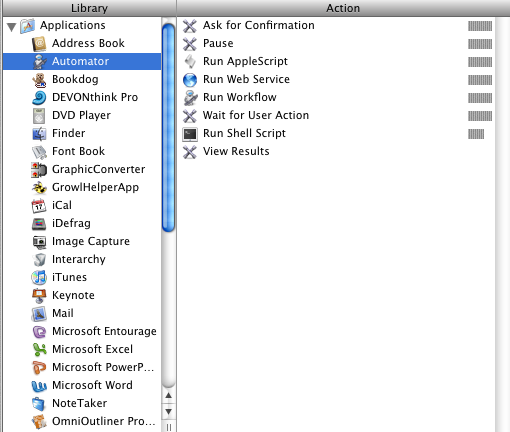The height and width of the screenshot is (432, 510).
Task: Click the GraphicConverter icon
Action: coord(39,170)
